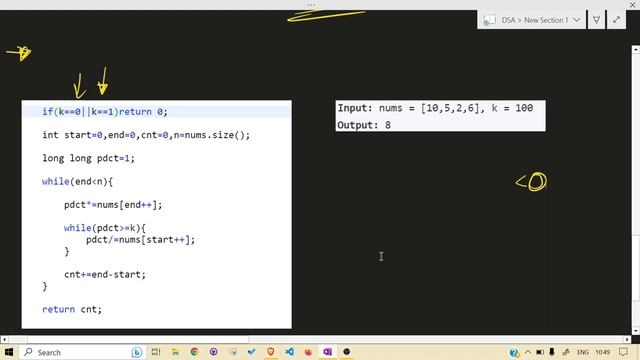Screen dimensions: 640x360
Task: Open Task View from the taskbar
Action: (x=156, y=352)
